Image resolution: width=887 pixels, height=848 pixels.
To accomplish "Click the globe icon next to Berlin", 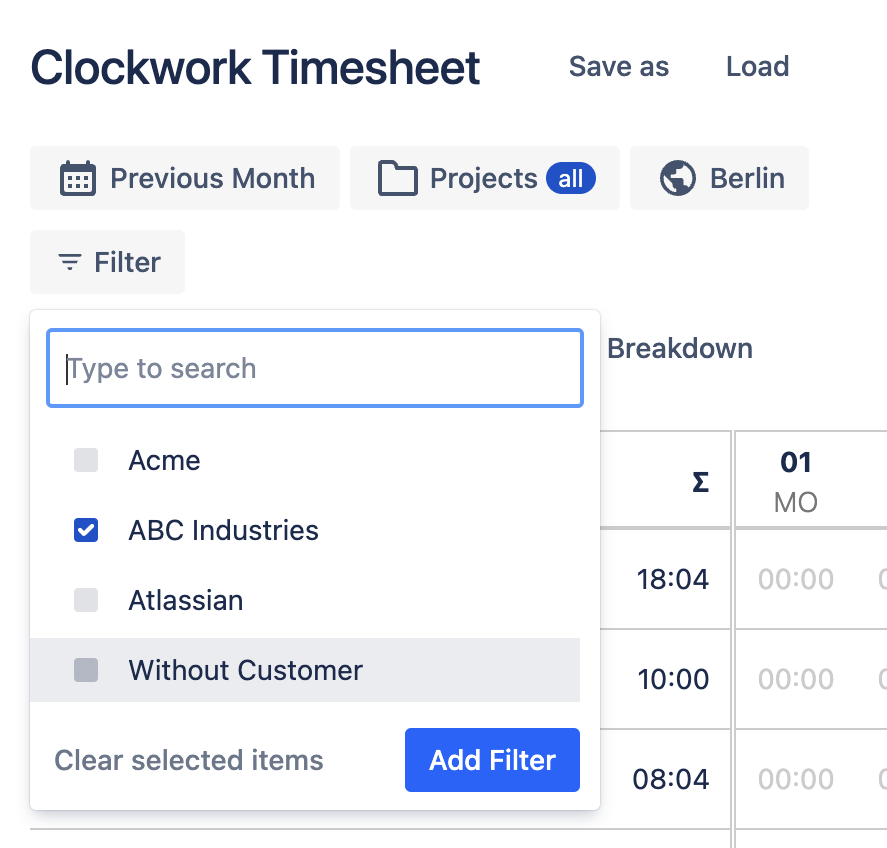I will click(x=678, y=179).
